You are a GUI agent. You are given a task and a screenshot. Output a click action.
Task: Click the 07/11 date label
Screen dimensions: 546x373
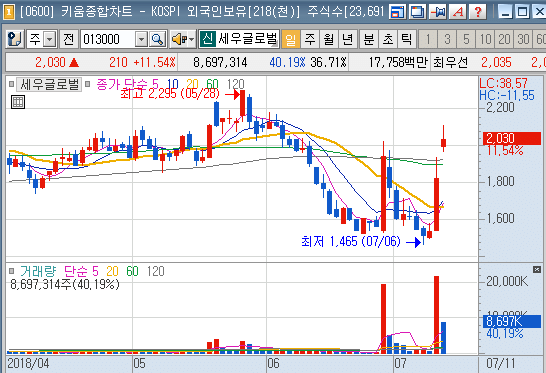coord(500,364)
